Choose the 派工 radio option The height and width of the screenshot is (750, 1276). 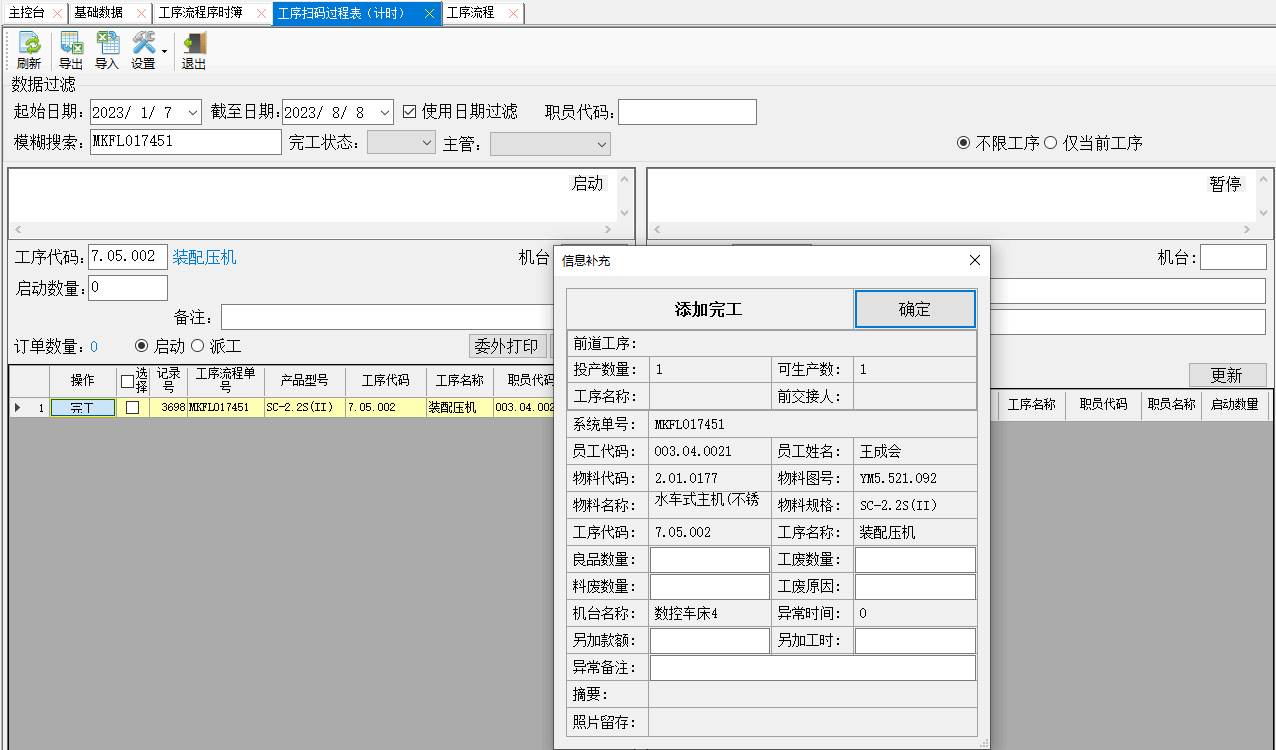(x=197, y=347)
